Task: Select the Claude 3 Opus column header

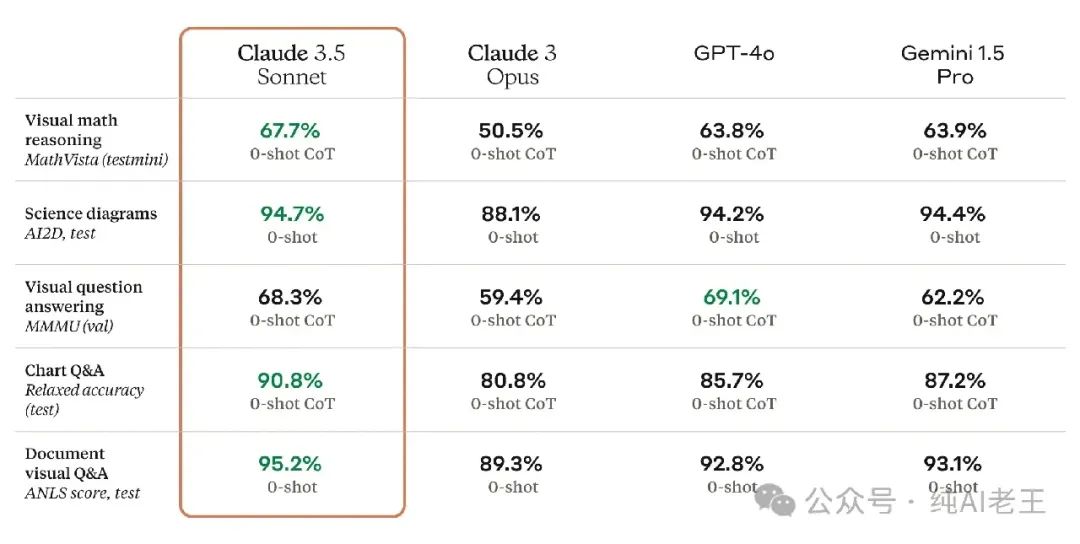Action: (x=513, y=65)
